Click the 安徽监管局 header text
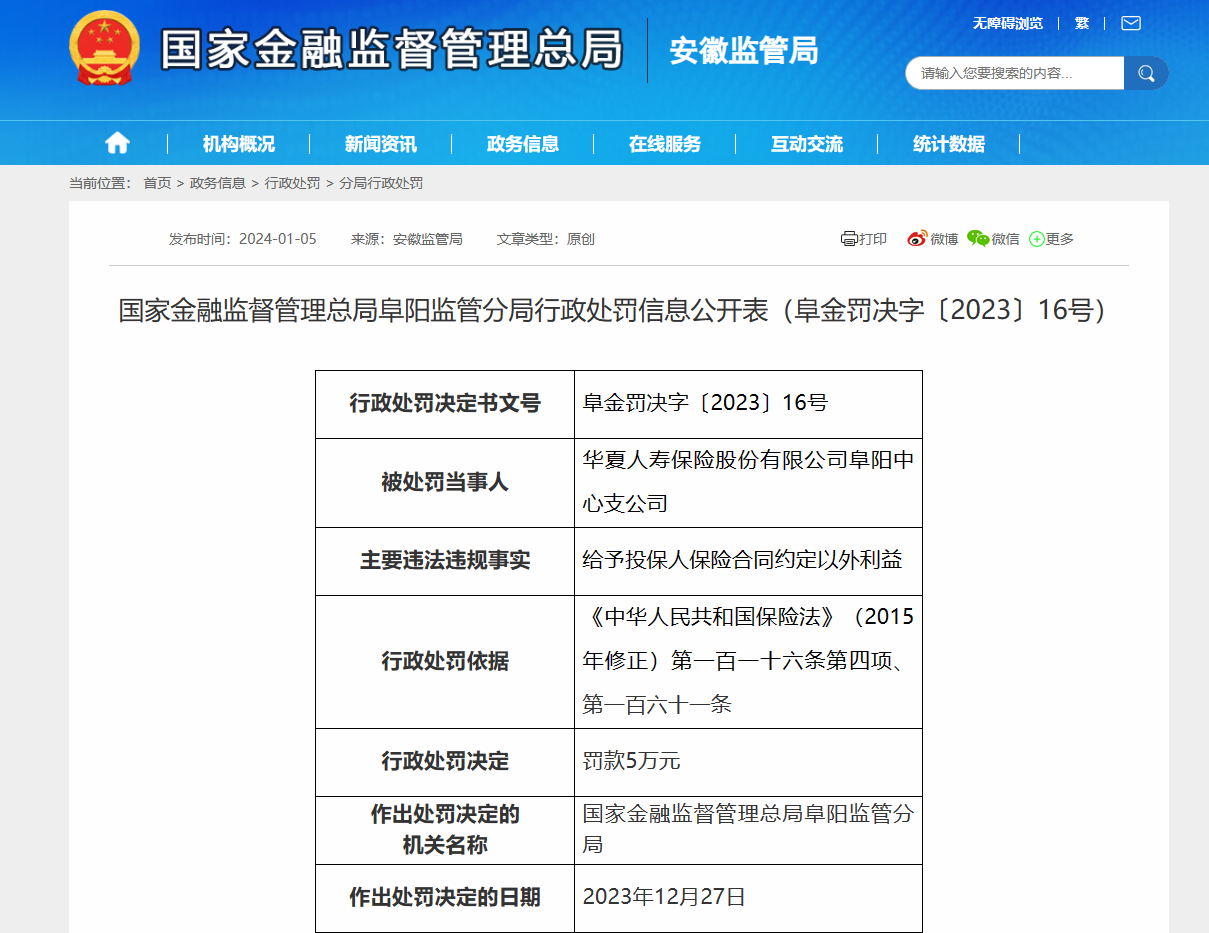 [x=744, y=50]
